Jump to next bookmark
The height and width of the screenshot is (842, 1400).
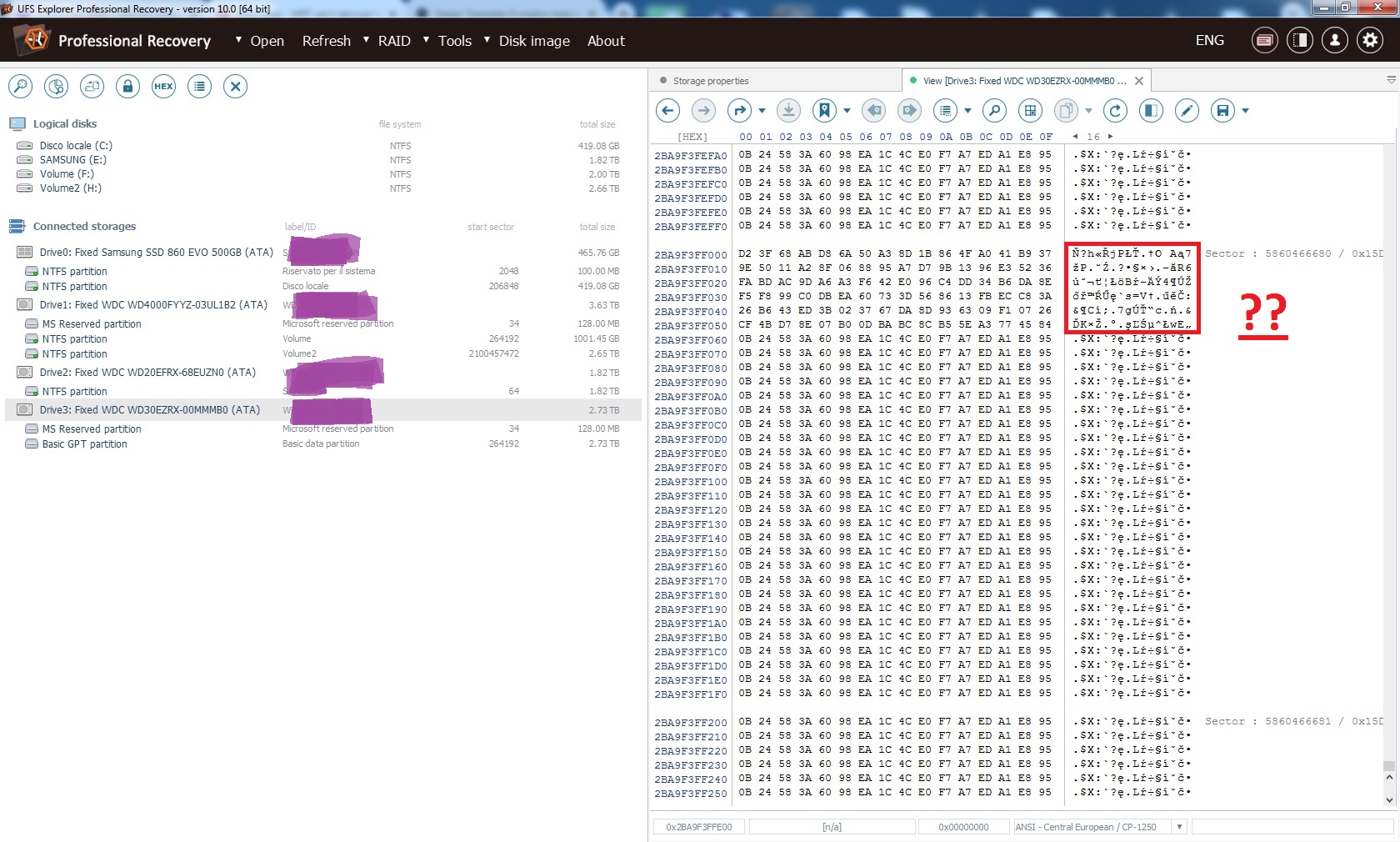(x=910, y=110)
